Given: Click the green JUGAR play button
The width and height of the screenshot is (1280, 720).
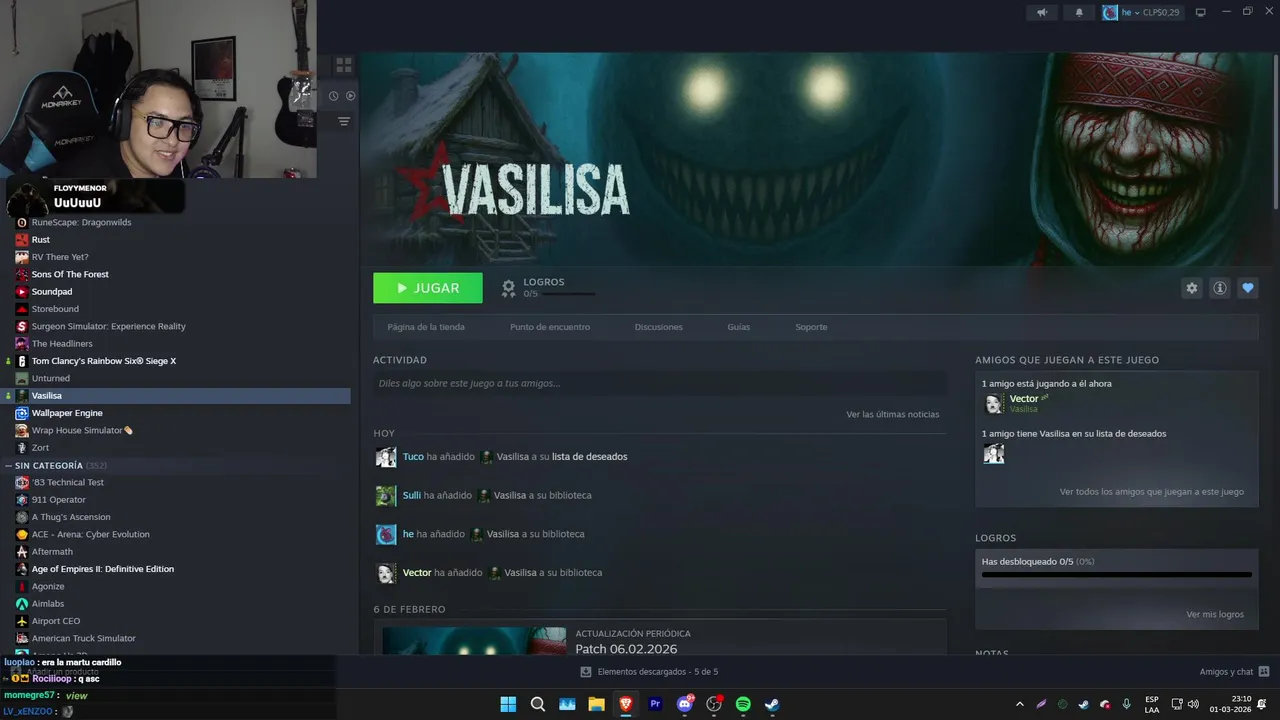Looking at the screenshot, I should coord(428,288).
